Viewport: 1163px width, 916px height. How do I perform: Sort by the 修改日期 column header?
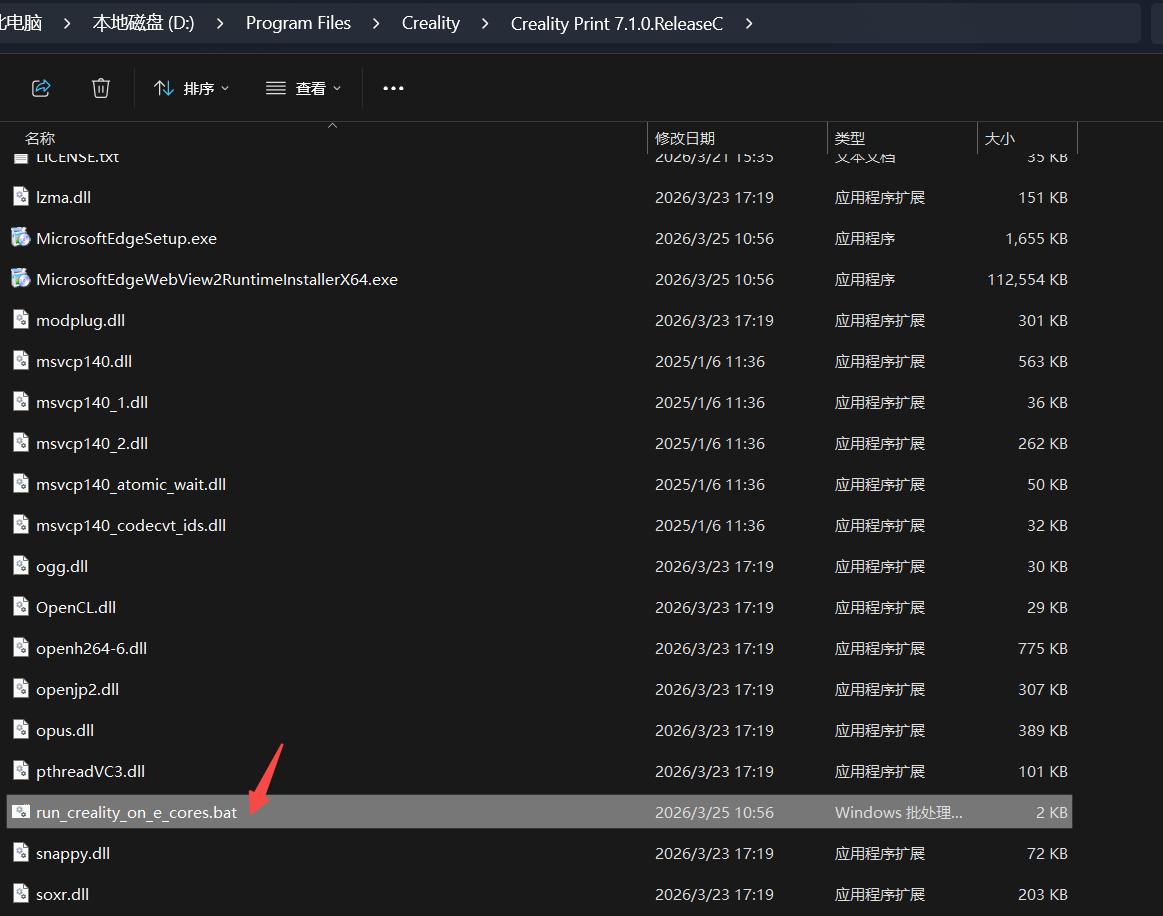(x=685, y=138)
